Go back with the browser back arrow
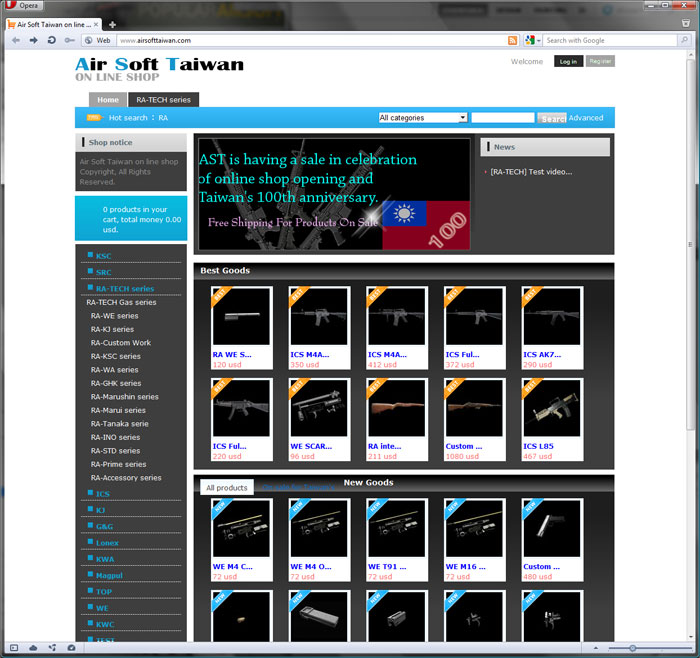Image resolution: width=700 pixels, height=658 pixels. [16, 41]
